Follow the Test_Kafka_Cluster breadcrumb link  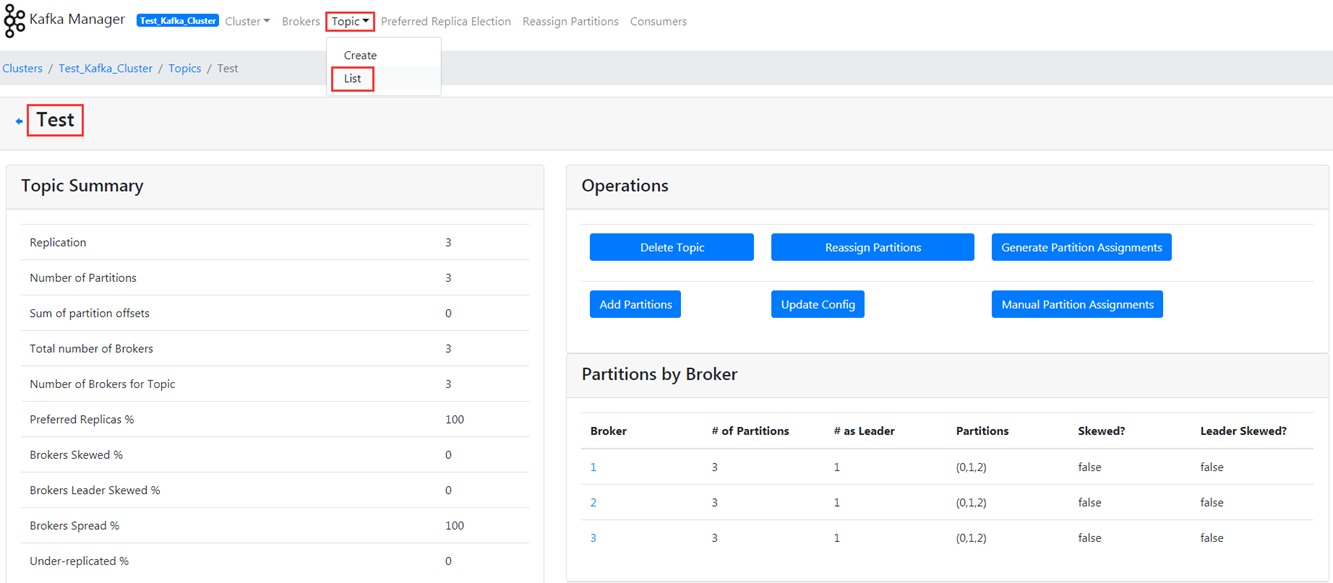(106, 68)
